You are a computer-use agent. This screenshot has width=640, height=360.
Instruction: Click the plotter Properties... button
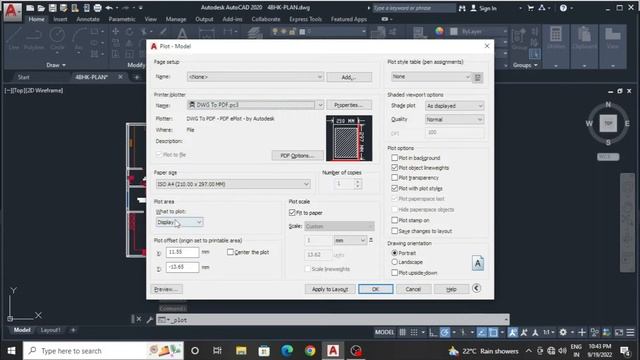coord(349,105)
